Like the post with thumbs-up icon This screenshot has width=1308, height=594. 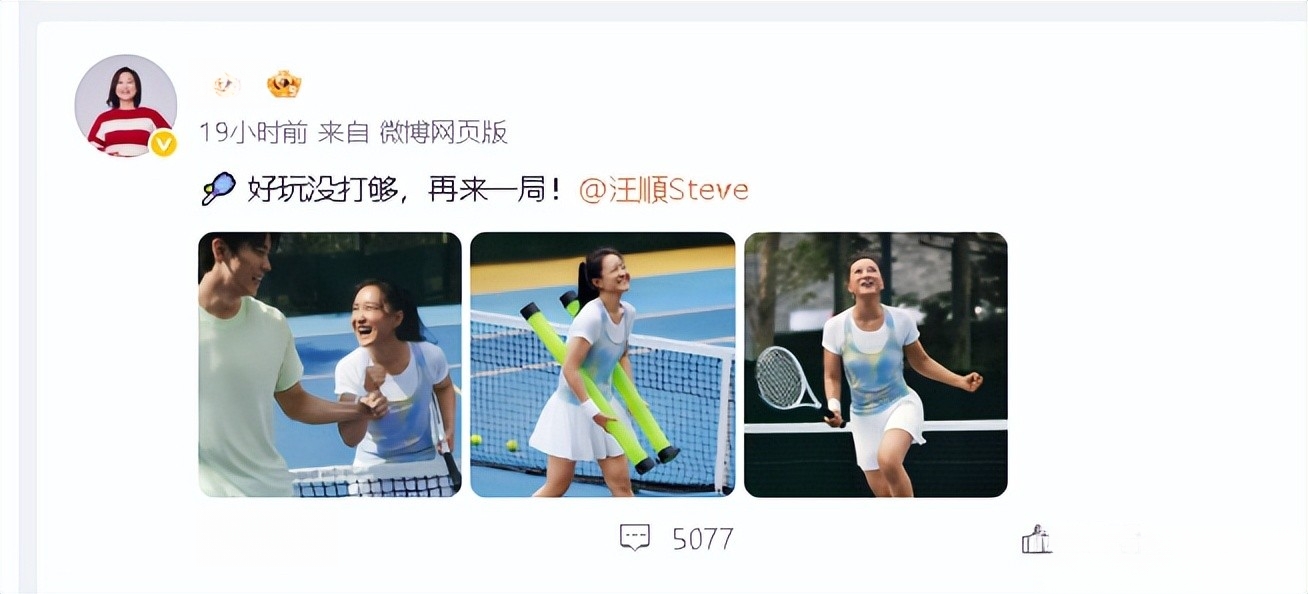point(1036,539)
